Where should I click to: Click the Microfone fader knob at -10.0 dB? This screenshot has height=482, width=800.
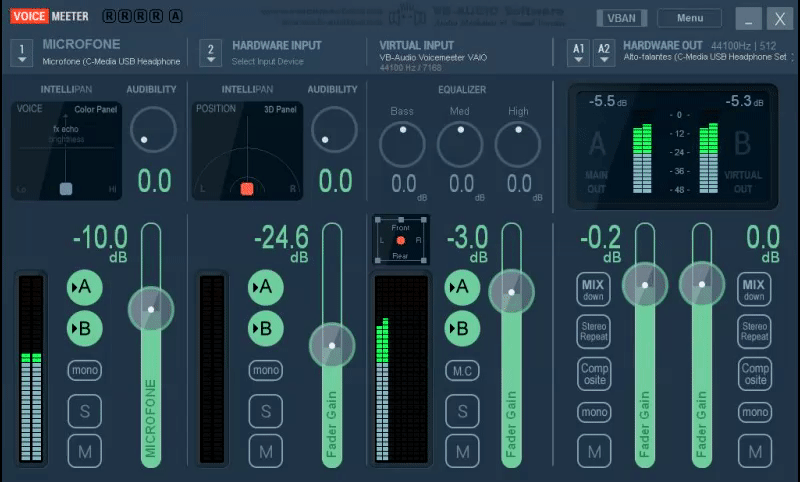151,310
